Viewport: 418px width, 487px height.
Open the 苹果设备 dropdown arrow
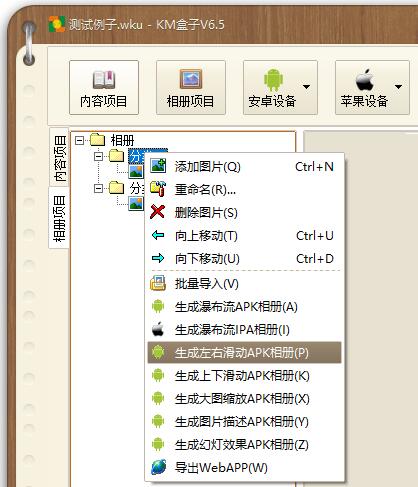tap(398, 87)
